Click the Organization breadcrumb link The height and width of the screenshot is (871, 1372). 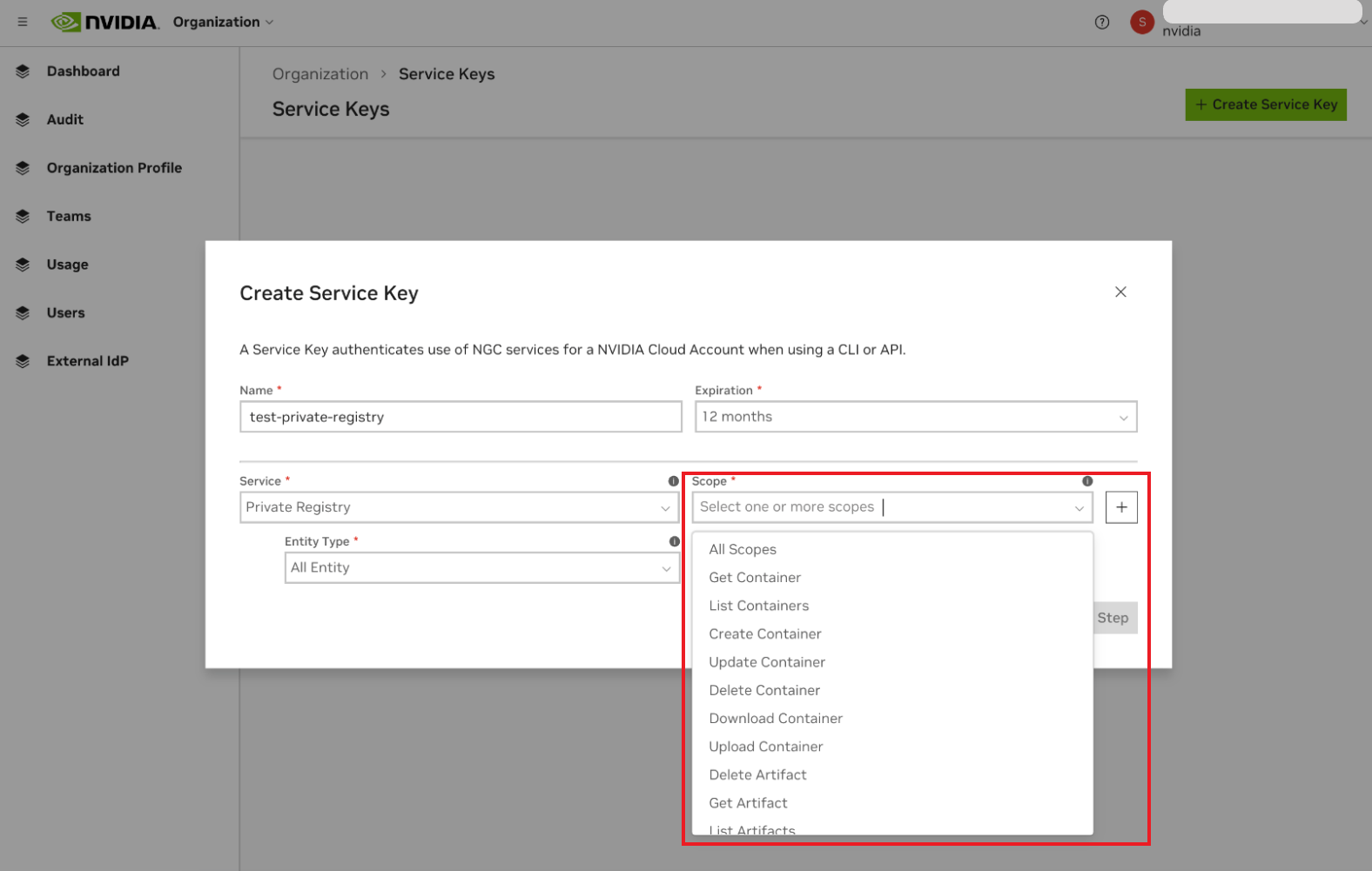point(320,74)
